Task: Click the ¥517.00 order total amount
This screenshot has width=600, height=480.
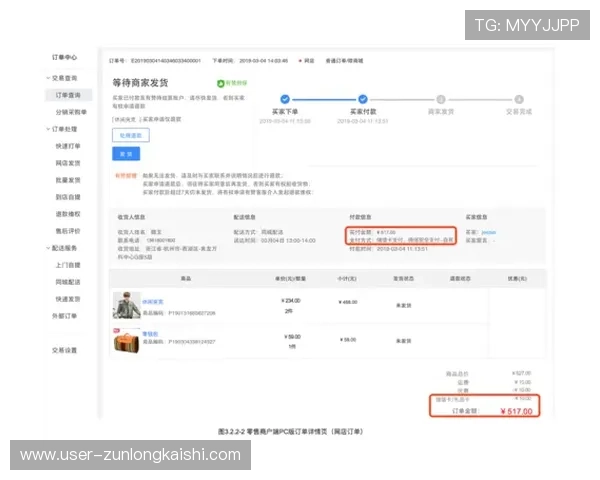Action: click(x=517, y=411)
